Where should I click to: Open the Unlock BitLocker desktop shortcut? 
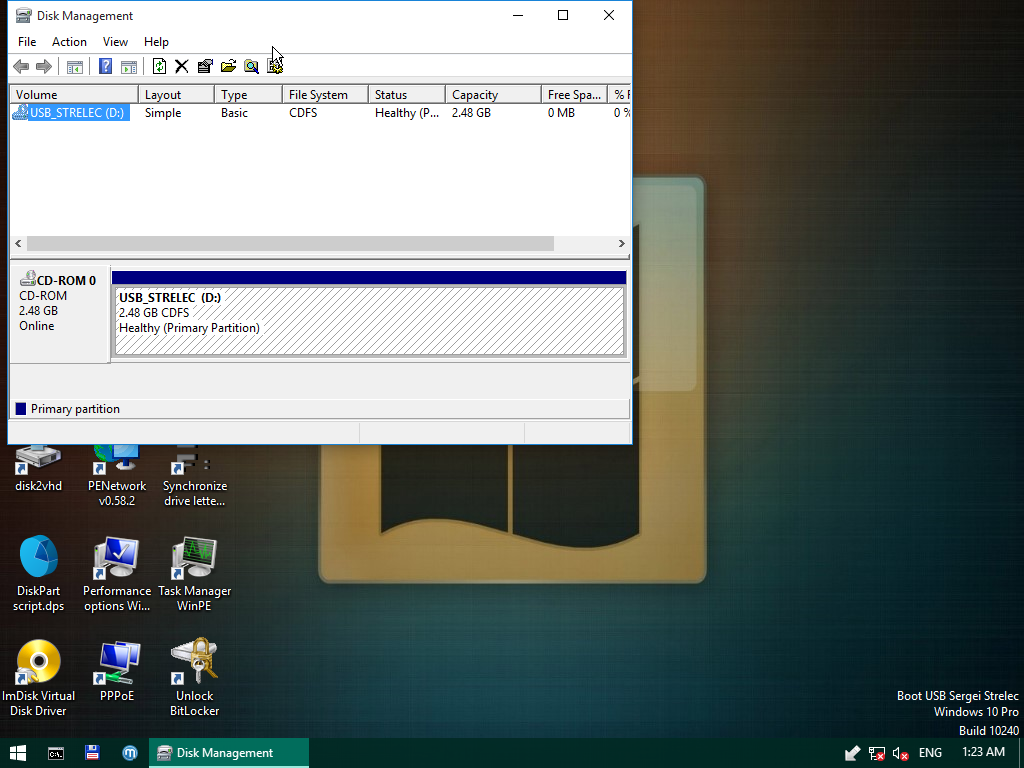[195, 678]
